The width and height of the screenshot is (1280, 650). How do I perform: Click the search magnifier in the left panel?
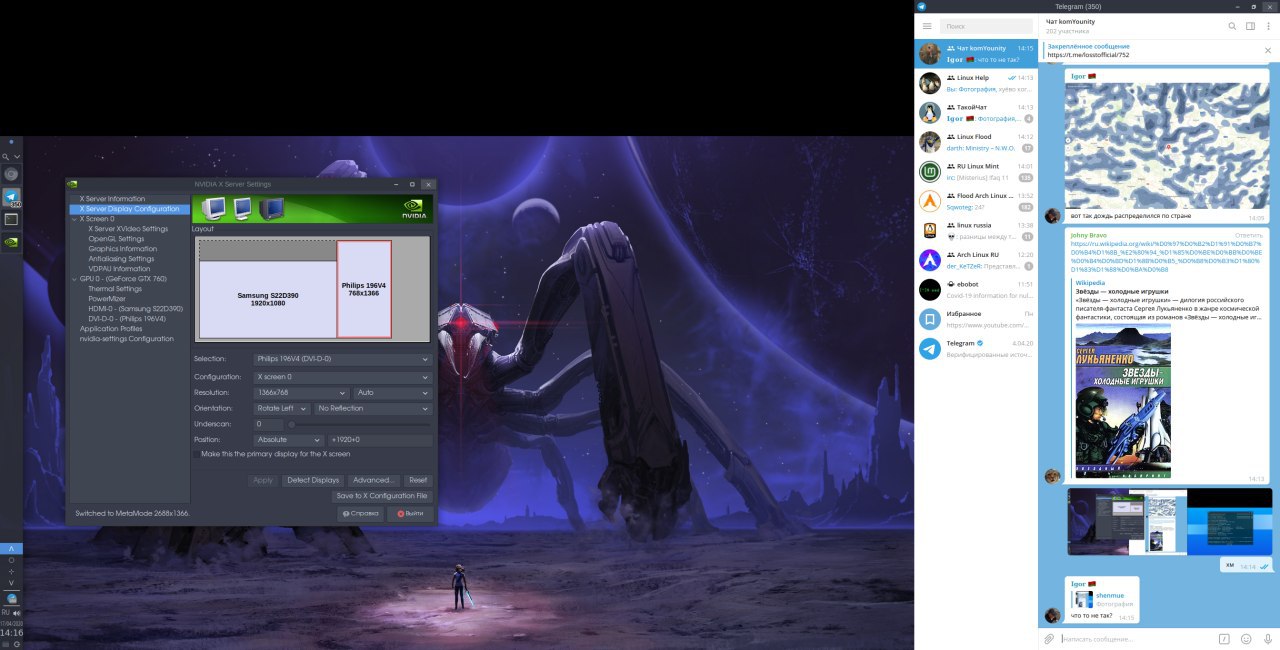pyautogui.click(x=6, y=157)
